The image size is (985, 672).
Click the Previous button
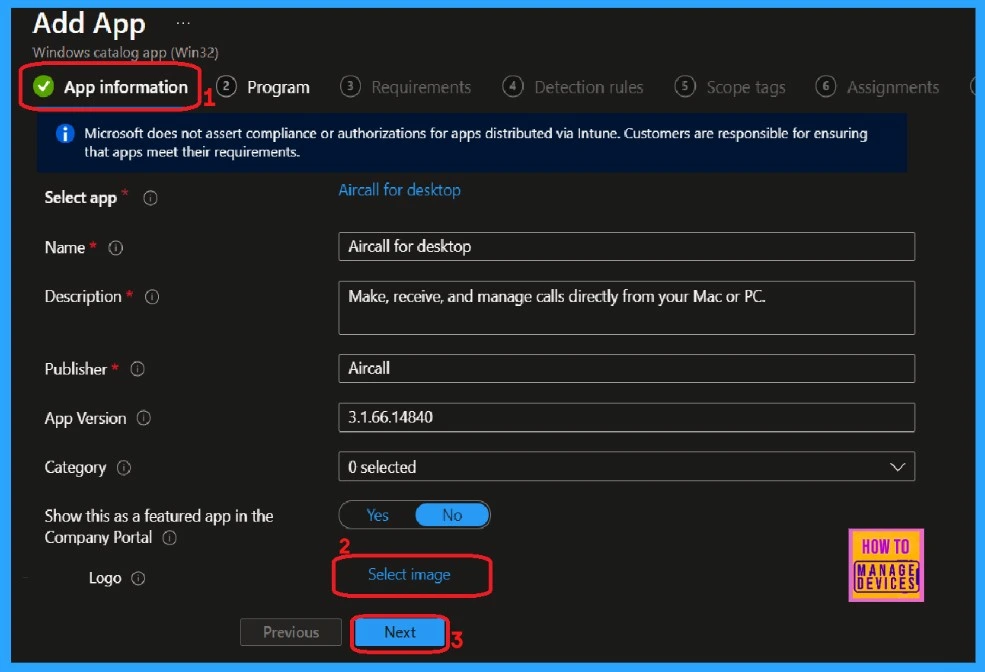click(x=291, y=632)
